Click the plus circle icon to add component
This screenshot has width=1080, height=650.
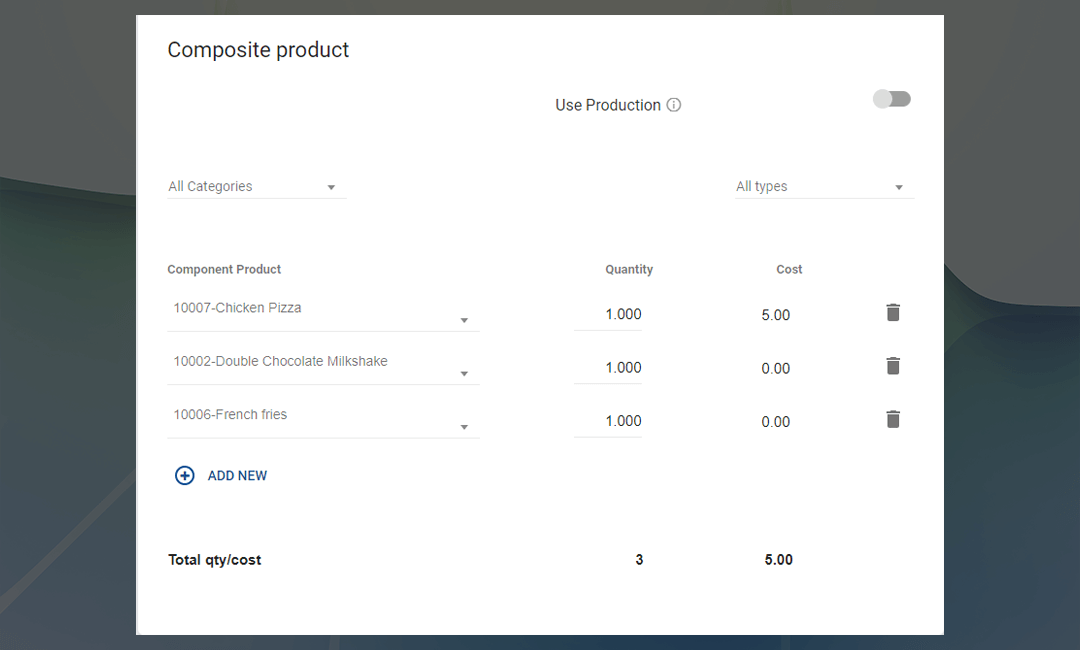point(185,476)
